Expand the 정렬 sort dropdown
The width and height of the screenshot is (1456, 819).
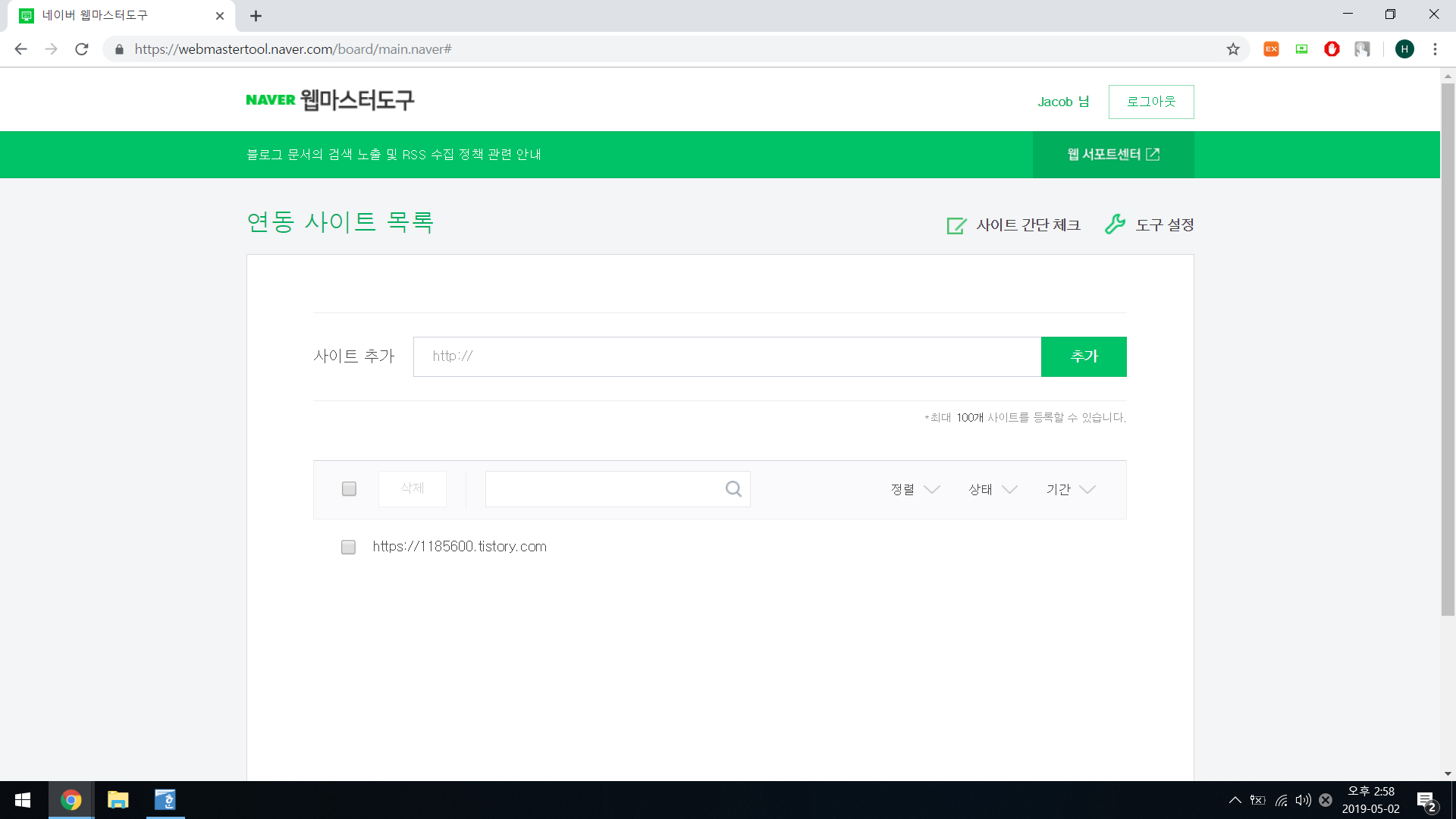(915, 489)
